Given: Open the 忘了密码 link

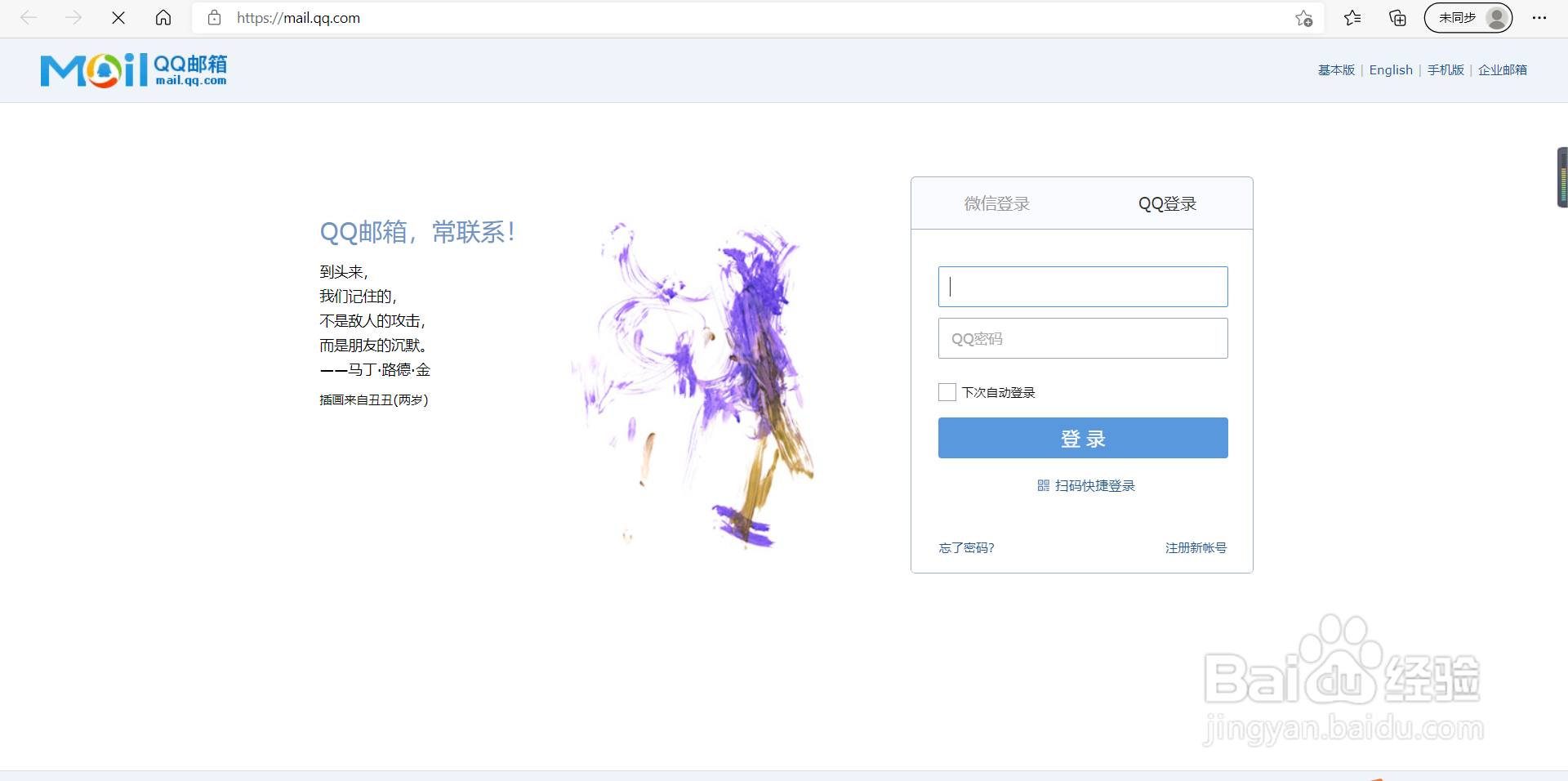Looking at the screenshot, I should coord(966,547).
